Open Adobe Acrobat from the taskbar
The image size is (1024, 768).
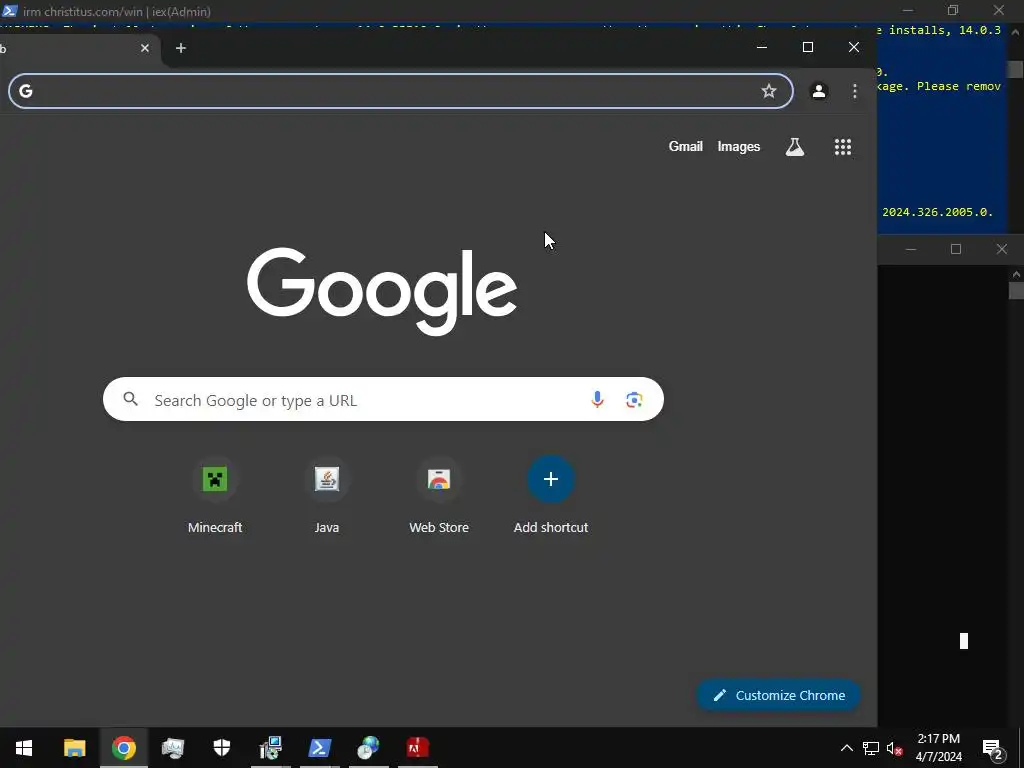[x=417, y=747]
